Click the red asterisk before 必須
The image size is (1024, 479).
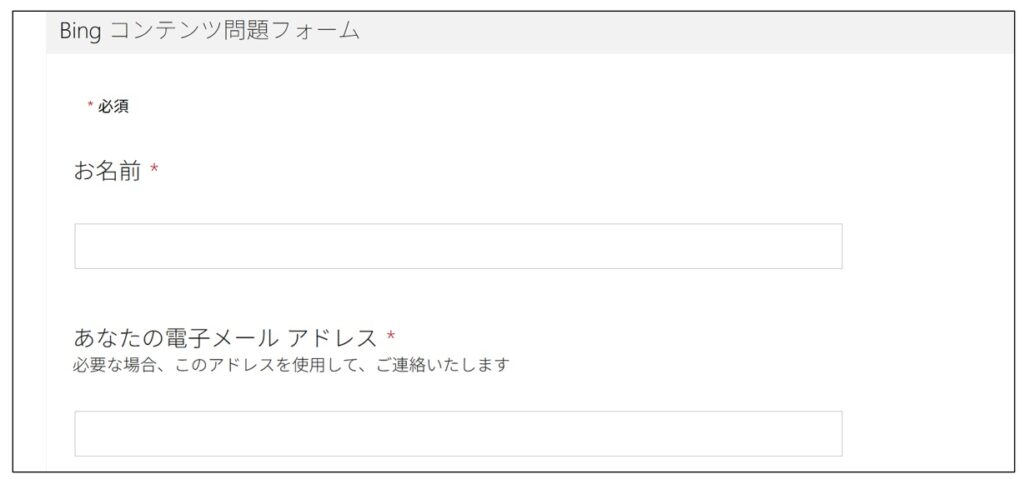click(90, 106)
